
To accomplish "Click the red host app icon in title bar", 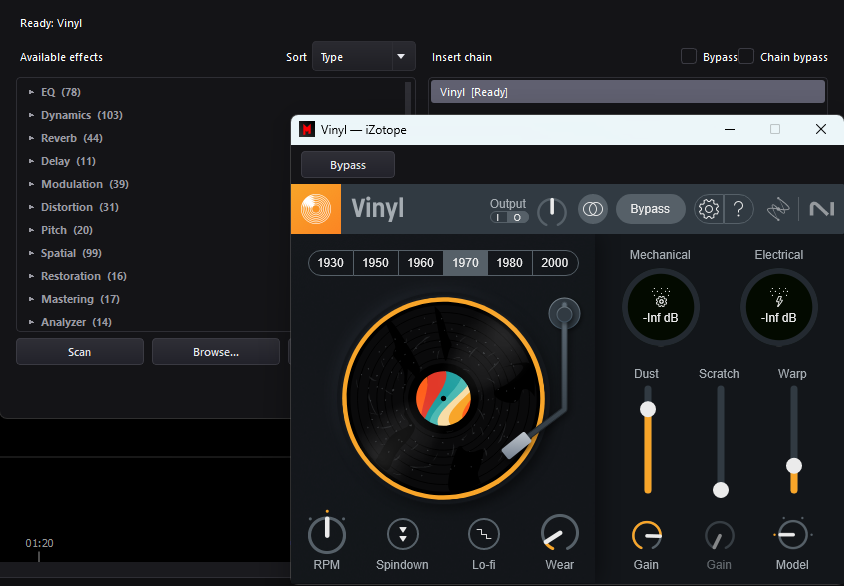I will click(x=307, y=129).
